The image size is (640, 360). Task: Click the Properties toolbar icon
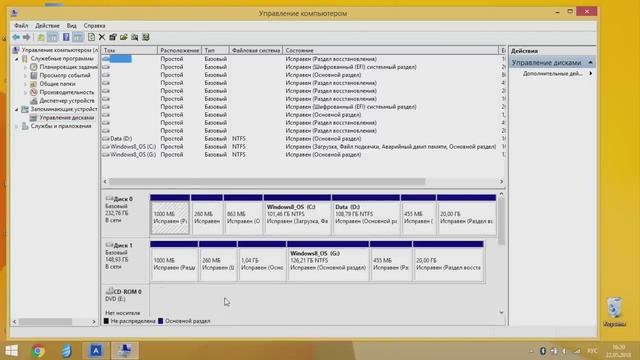(x=113, y=38)
